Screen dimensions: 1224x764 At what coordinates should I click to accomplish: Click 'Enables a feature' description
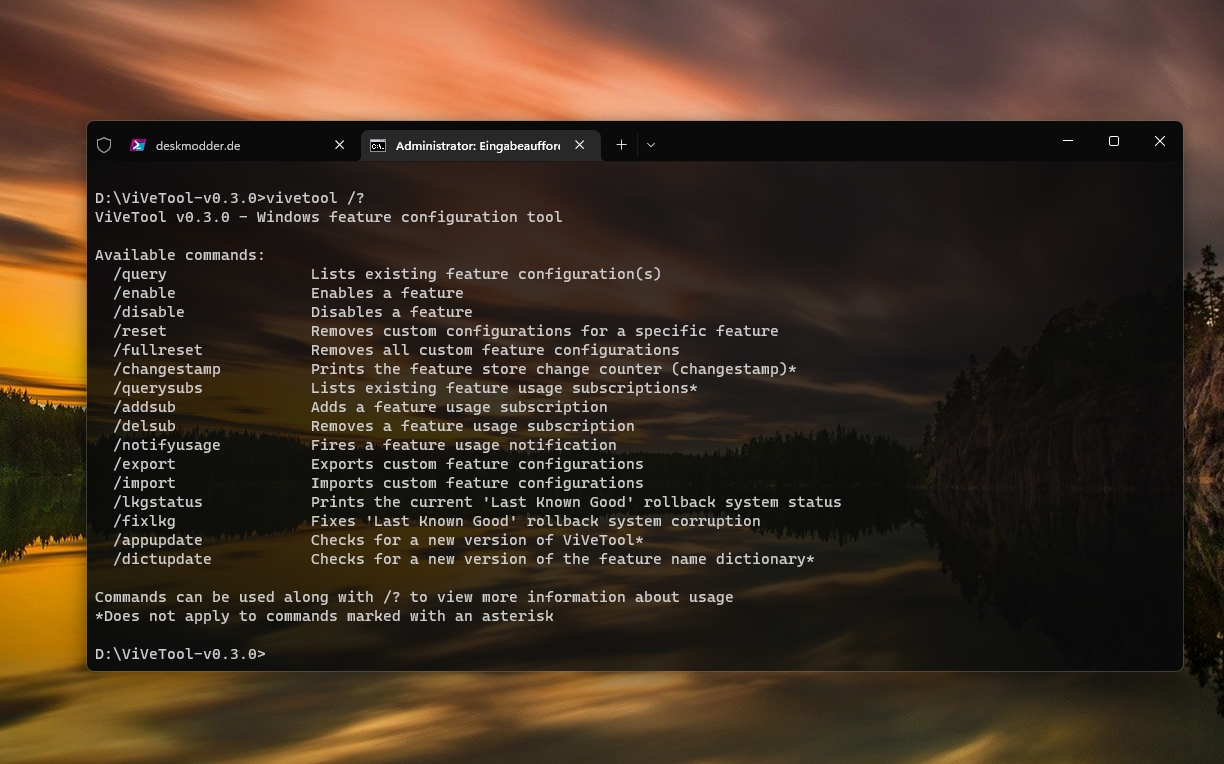(x=387, y=293)
